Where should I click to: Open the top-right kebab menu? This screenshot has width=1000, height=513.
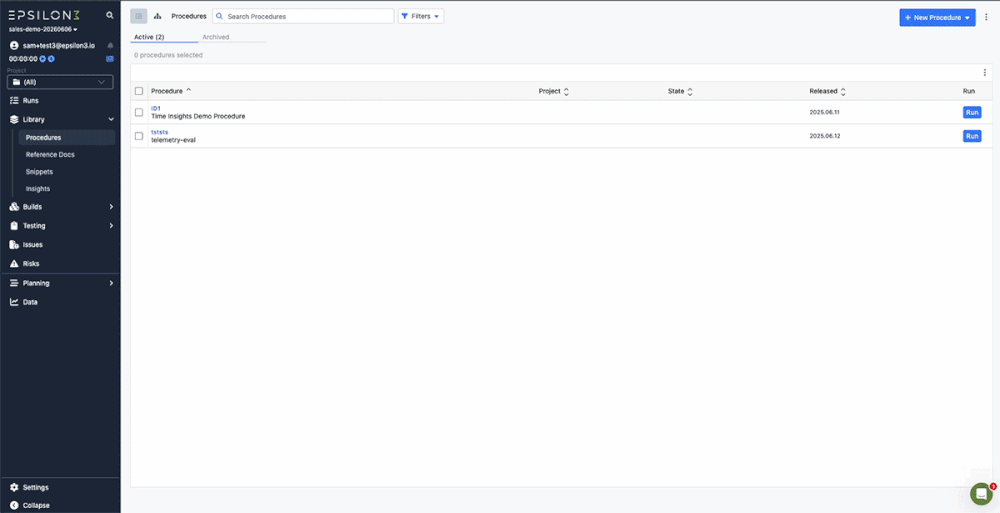[x=986, y=17]
